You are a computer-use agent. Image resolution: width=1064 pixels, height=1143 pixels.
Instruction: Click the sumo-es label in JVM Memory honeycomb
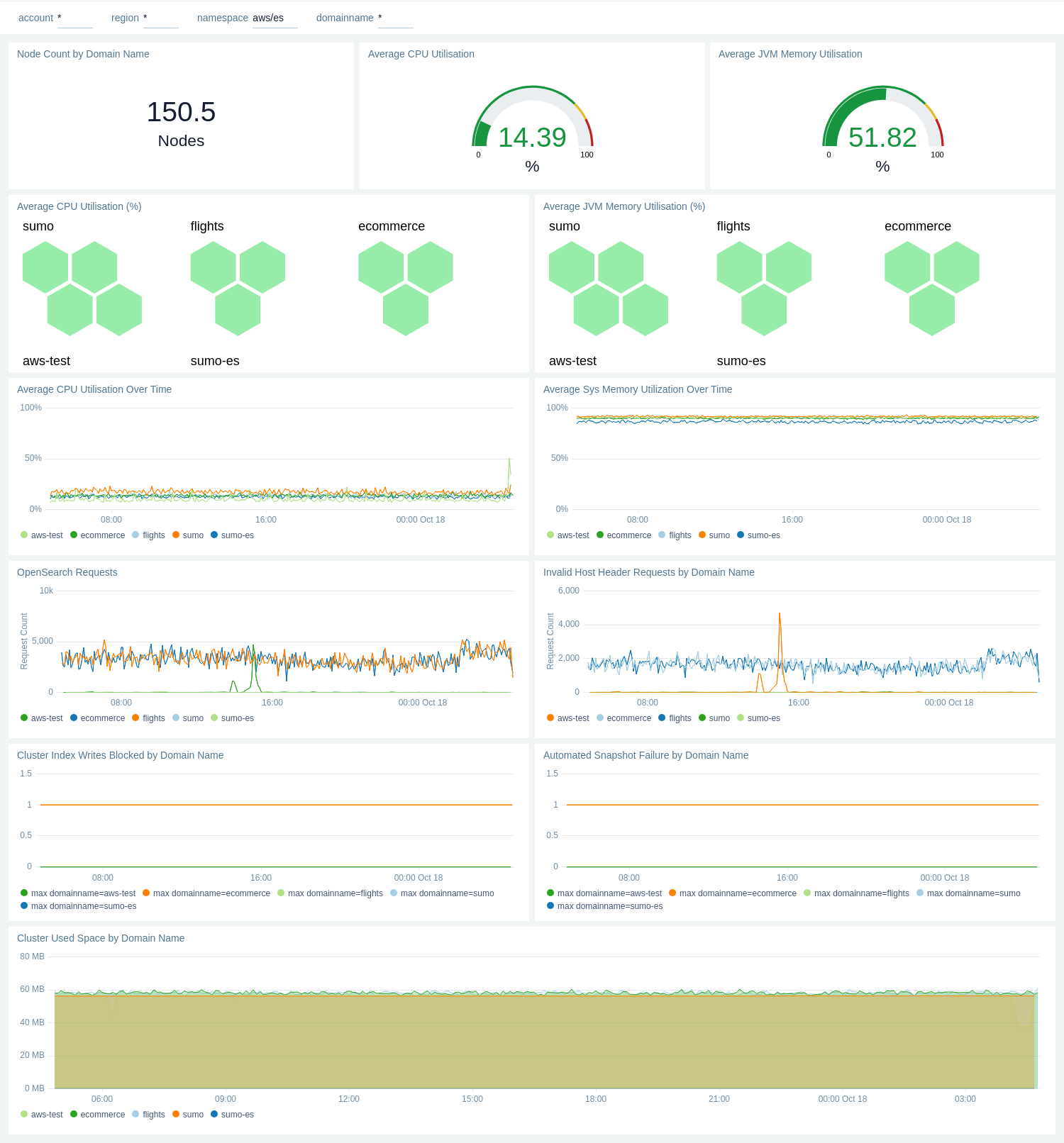coord(741,361)
